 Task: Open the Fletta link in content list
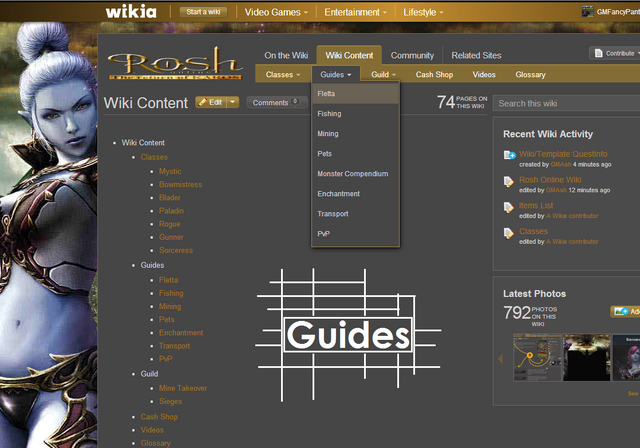[168, 280]
